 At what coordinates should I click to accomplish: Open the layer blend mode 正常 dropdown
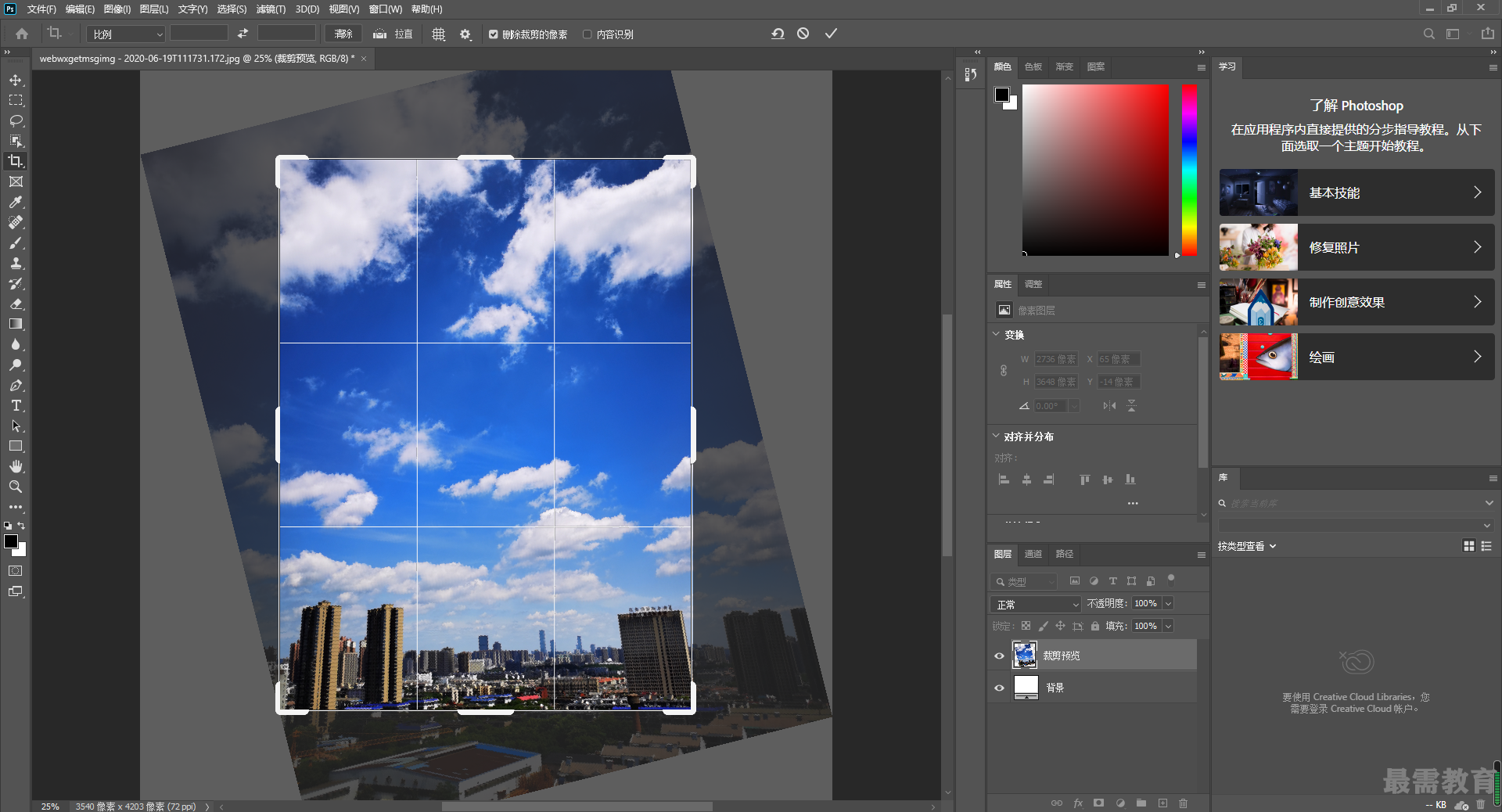pos(1036,604)
